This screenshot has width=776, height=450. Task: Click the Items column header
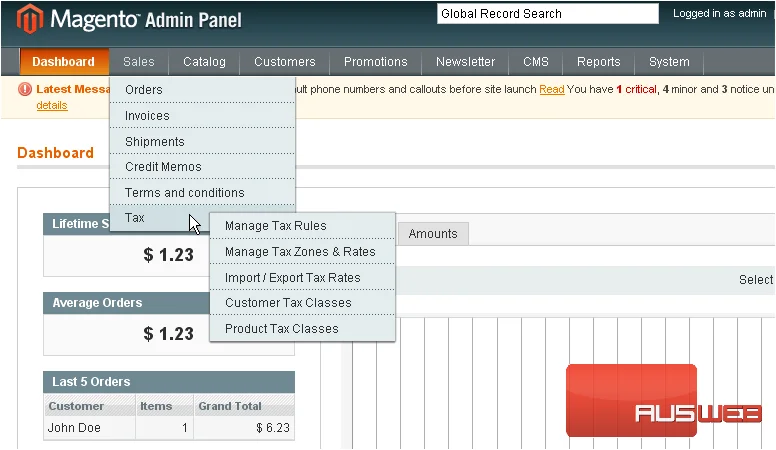[164, 406]
